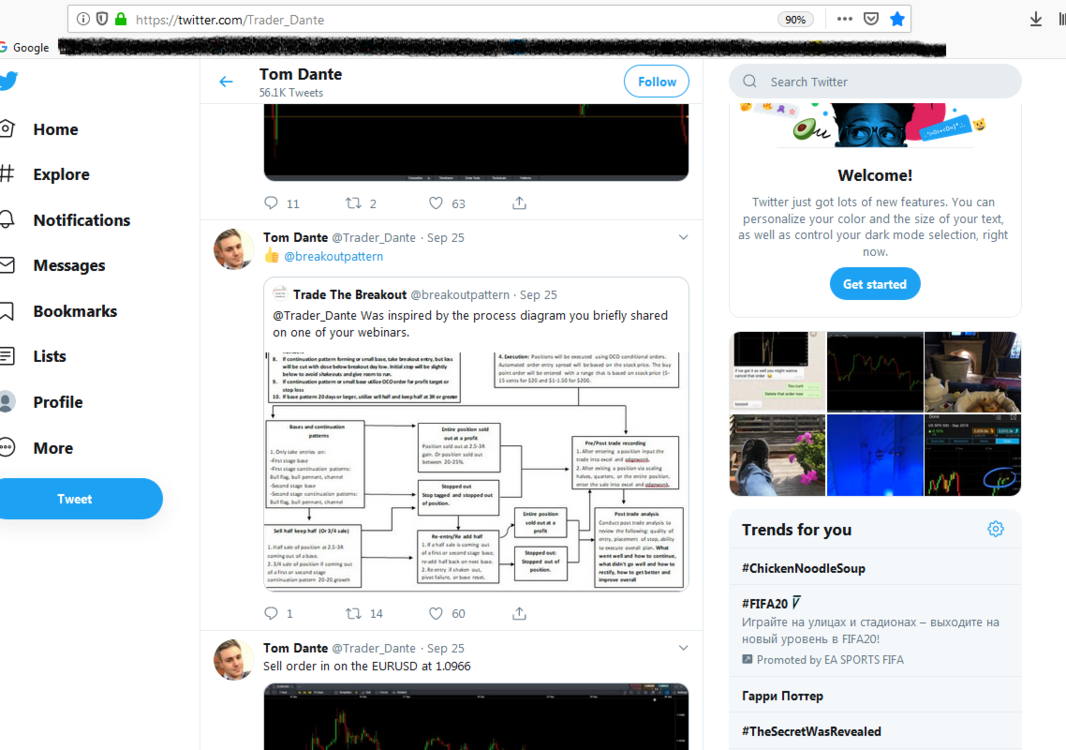
Task: Like the tweet with 63 likes
Action: (436, 203)
